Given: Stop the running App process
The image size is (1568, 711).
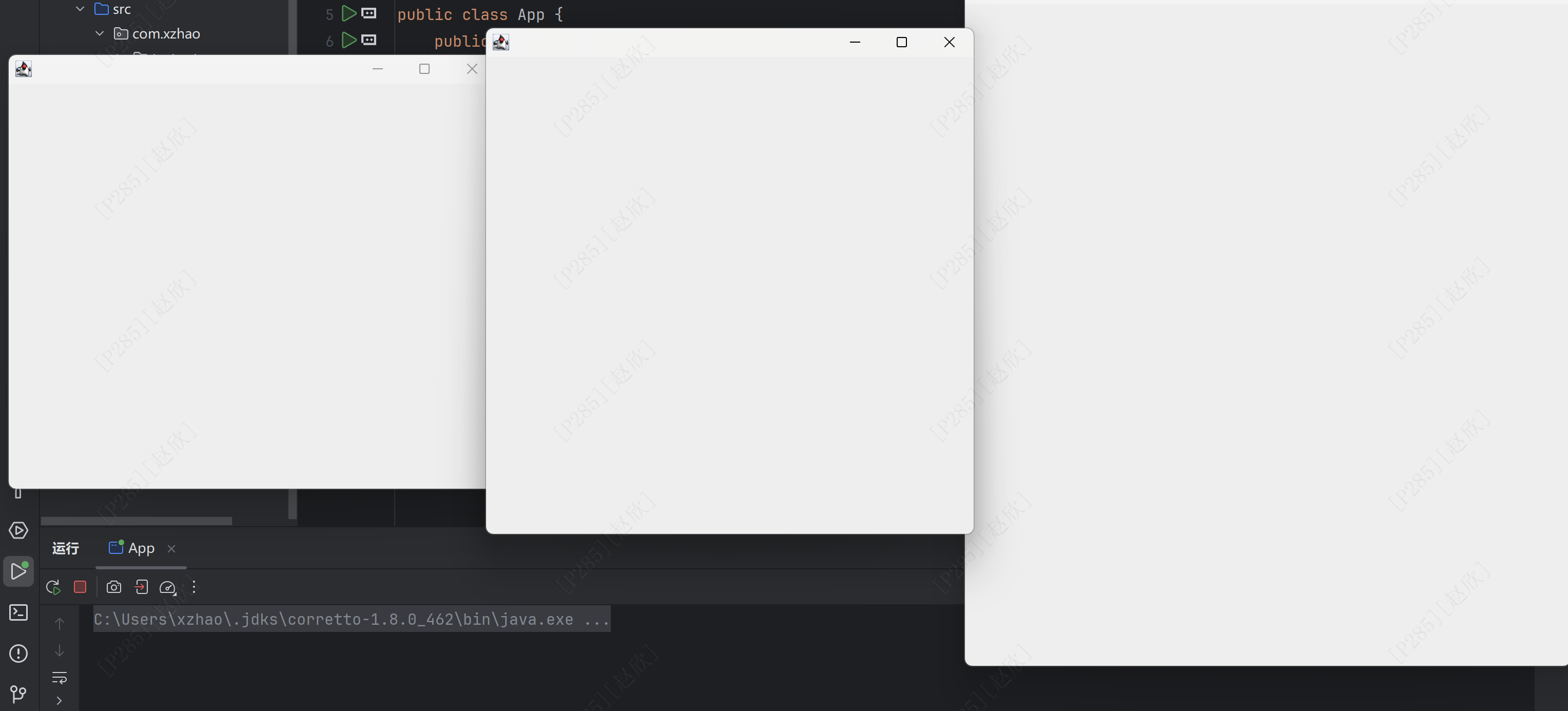Looking at the screenshot, I should click(x=80, y=587).
